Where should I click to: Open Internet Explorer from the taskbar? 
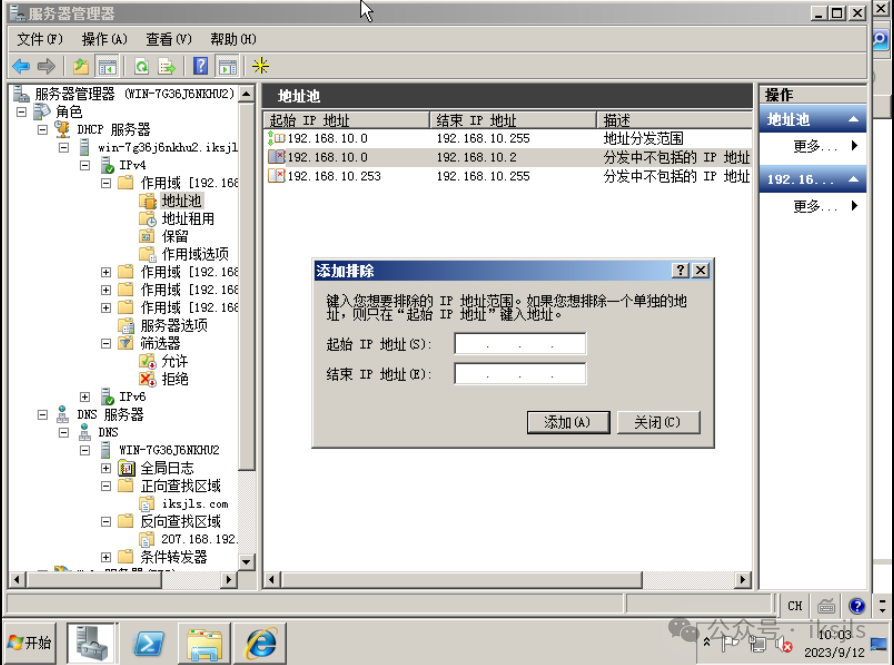click(x=261, y=643)
